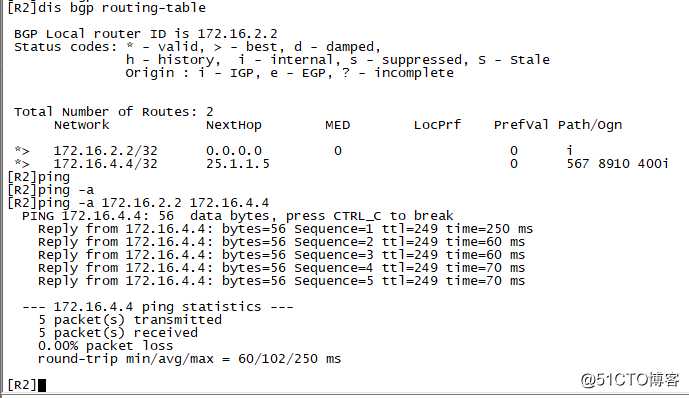Click the Sequence=1 reply line with time=250 ms
Viewport: 689px width, 398px height.
point(285,229)
